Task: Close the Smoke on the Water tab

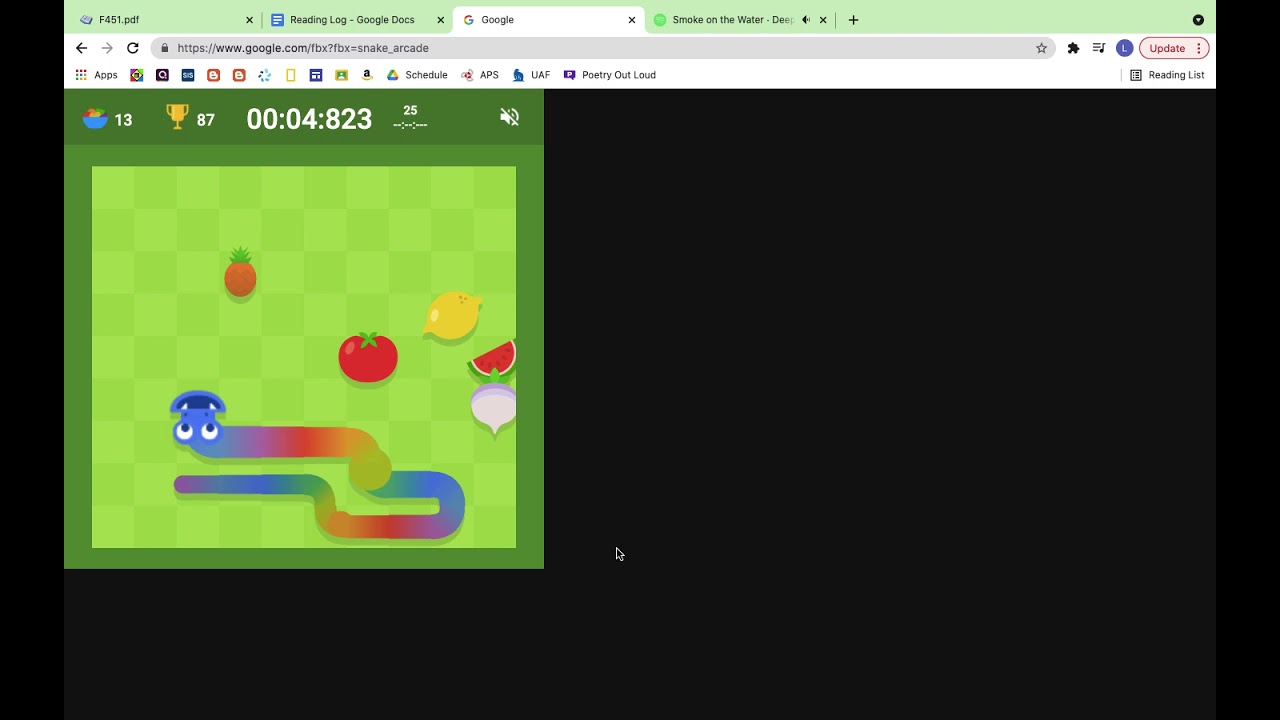Action: 823,20
